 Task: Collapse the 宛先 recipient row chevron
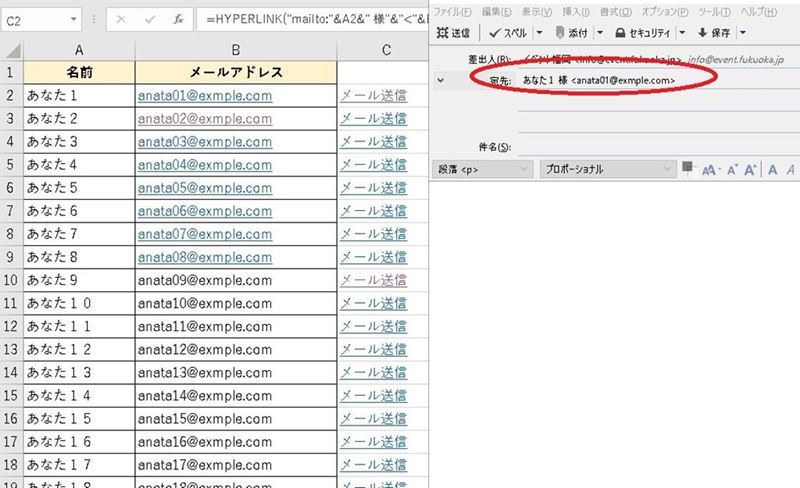click(441, 79)
